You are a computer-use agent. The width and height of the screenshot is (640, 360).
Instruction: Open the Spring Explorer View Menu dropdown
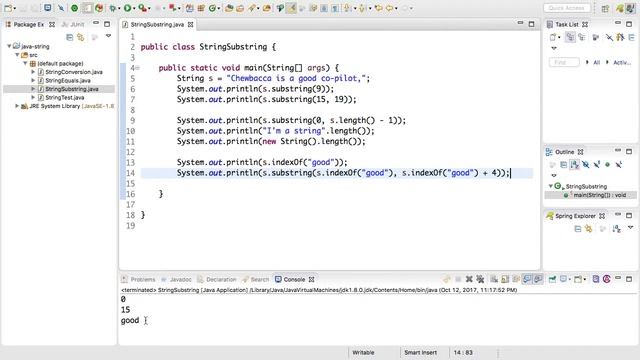[630, 227]
